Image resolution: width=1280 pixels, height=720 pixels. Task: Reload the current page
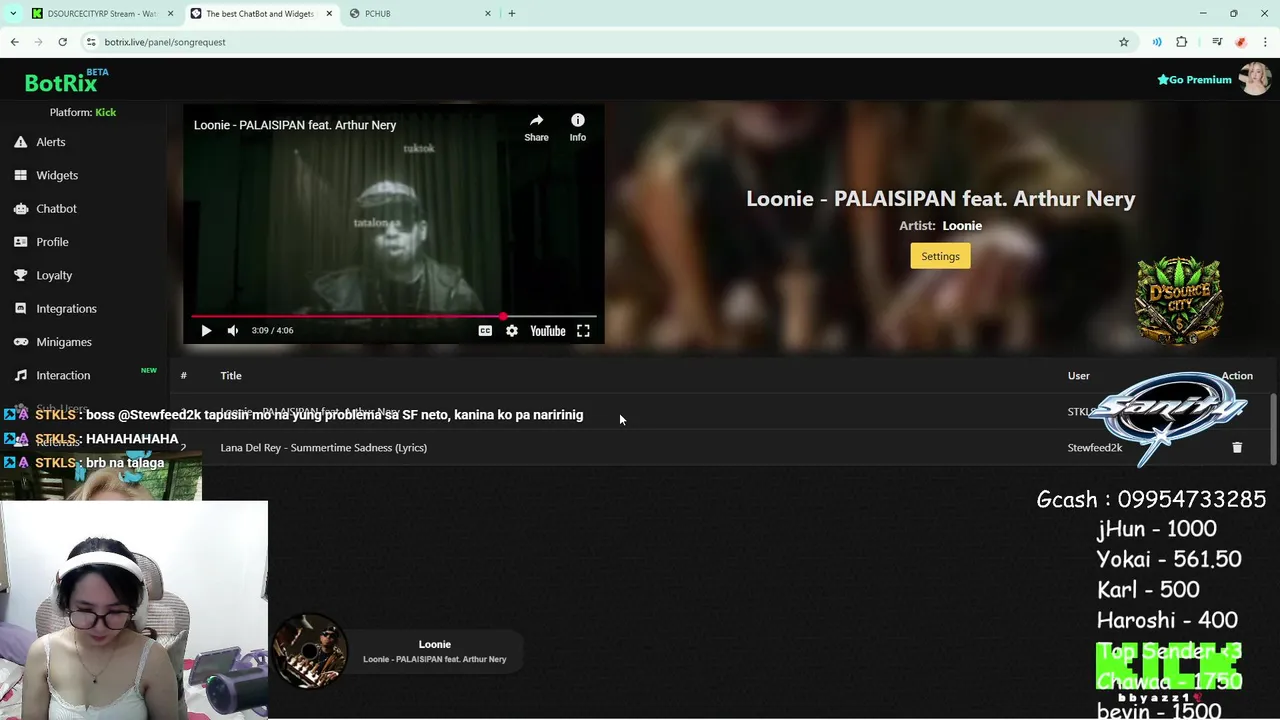tap(62, 42)
